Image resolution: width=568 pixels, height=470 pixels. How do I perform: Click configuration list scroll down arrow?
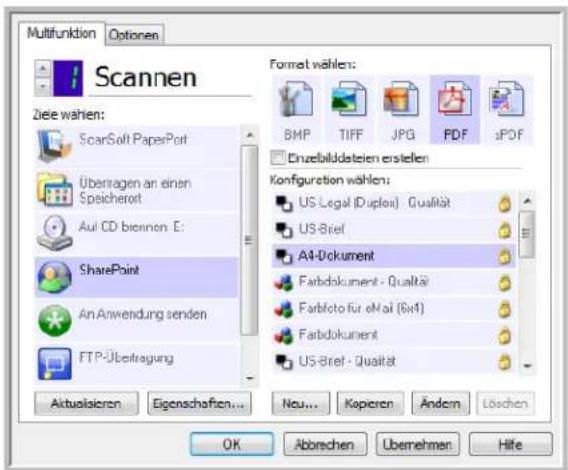(x=527, y=365)
